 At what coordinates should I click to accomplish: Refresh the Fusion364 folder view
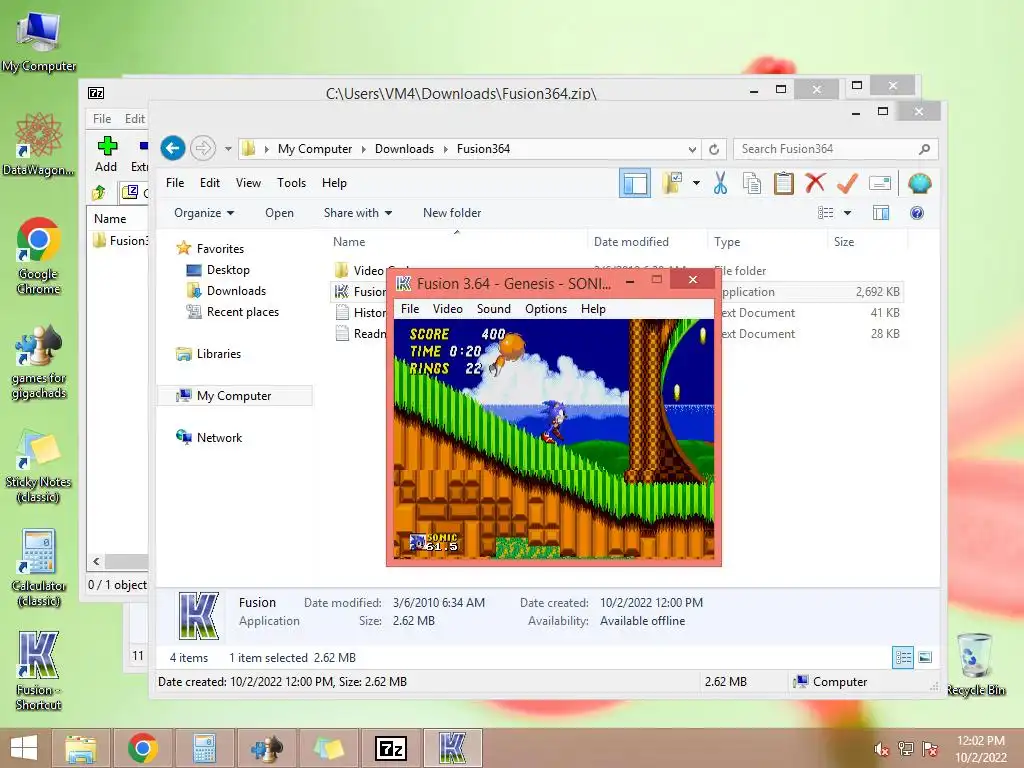pyautogui.click(x=714, y=150)
